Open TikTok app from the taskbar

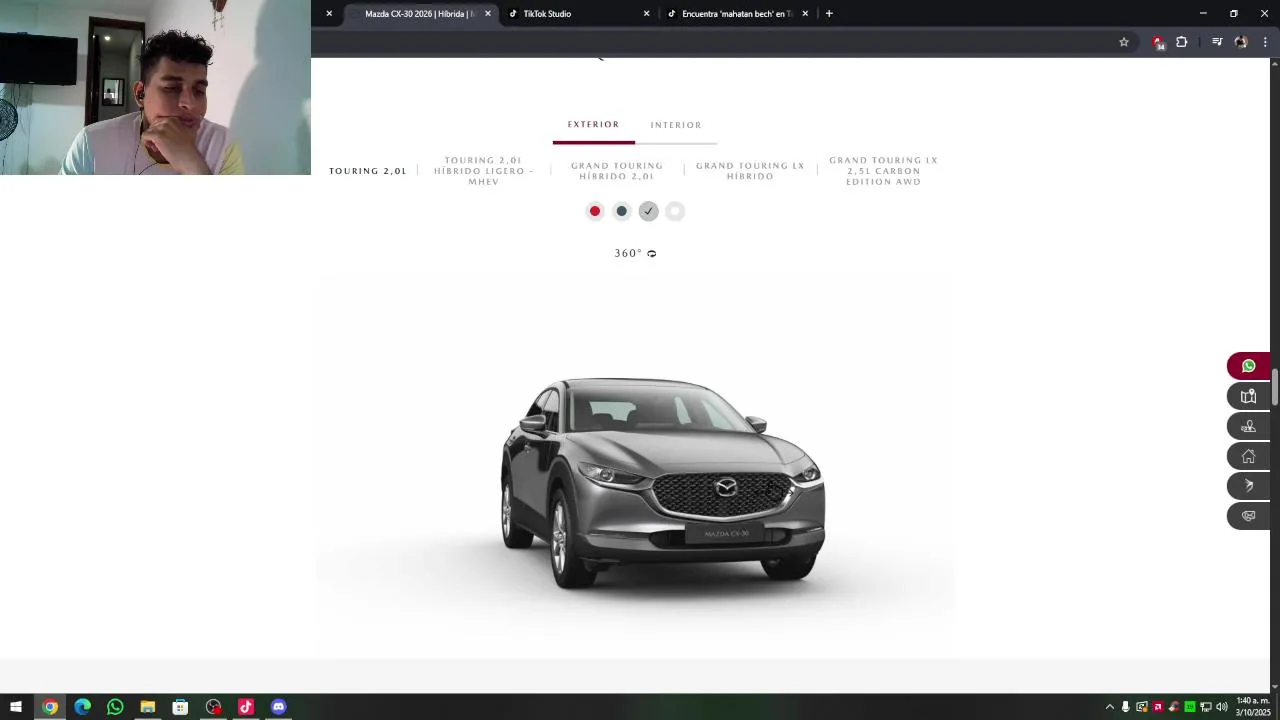[x=246, y=707]
